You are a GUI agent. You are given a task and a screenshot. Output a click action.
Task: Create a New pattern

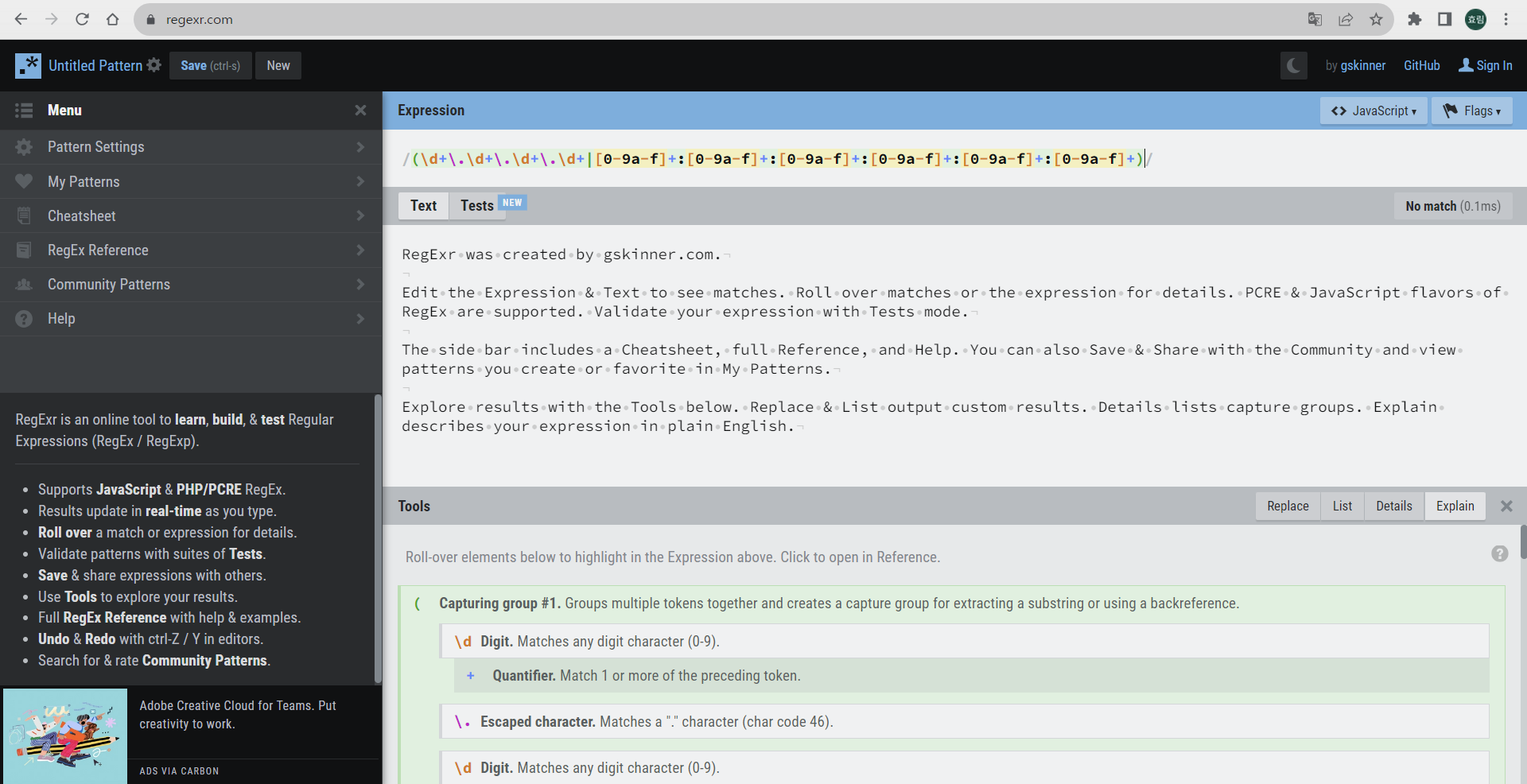pyautogui.click(x=278, y=65)
